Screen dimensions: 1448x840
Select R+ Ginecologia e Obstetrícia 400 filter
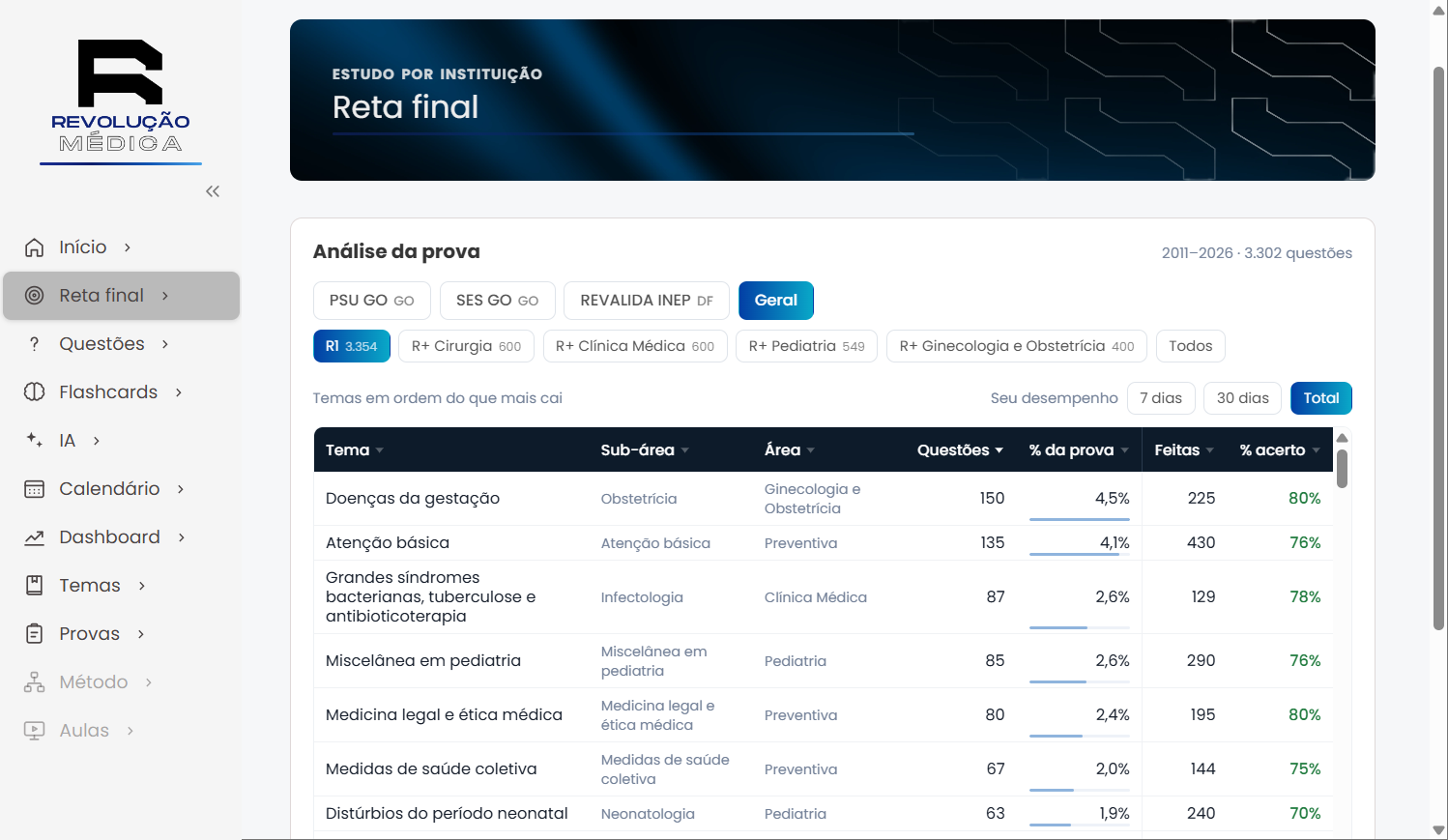1017,346
